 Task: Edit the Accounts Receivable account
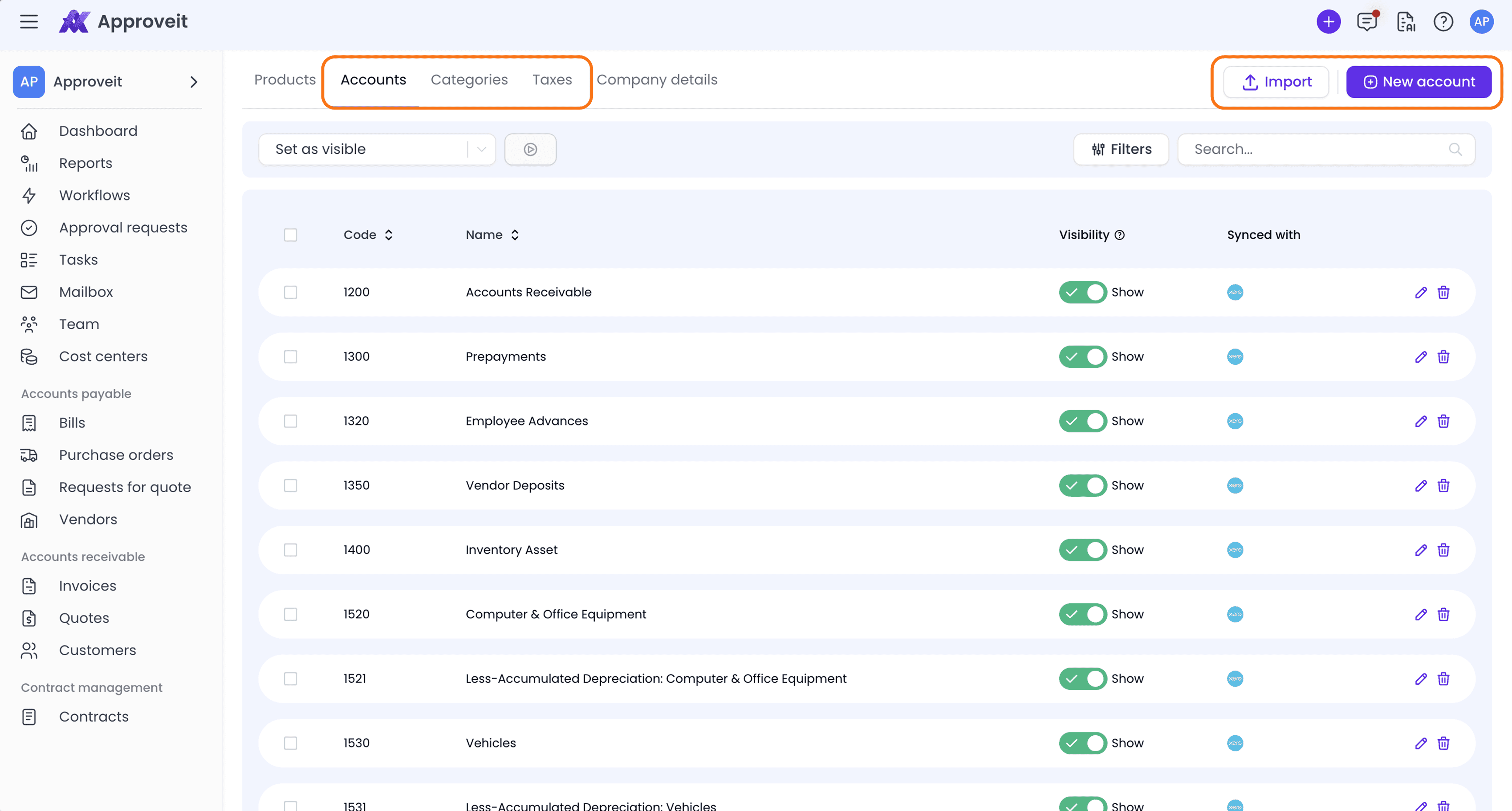coord(1420,293)
